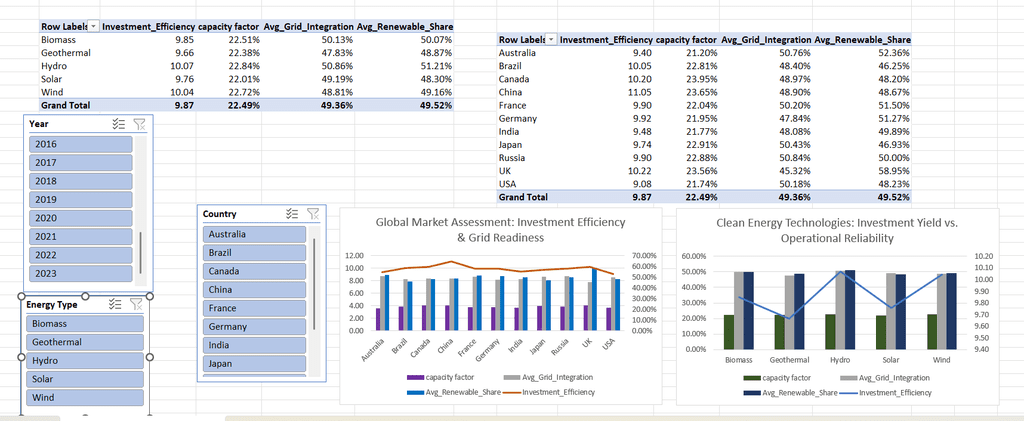This screenshot has width=1024, height=421.
Task: Choose Germany in Country slicer
Action: coord(254,326)
